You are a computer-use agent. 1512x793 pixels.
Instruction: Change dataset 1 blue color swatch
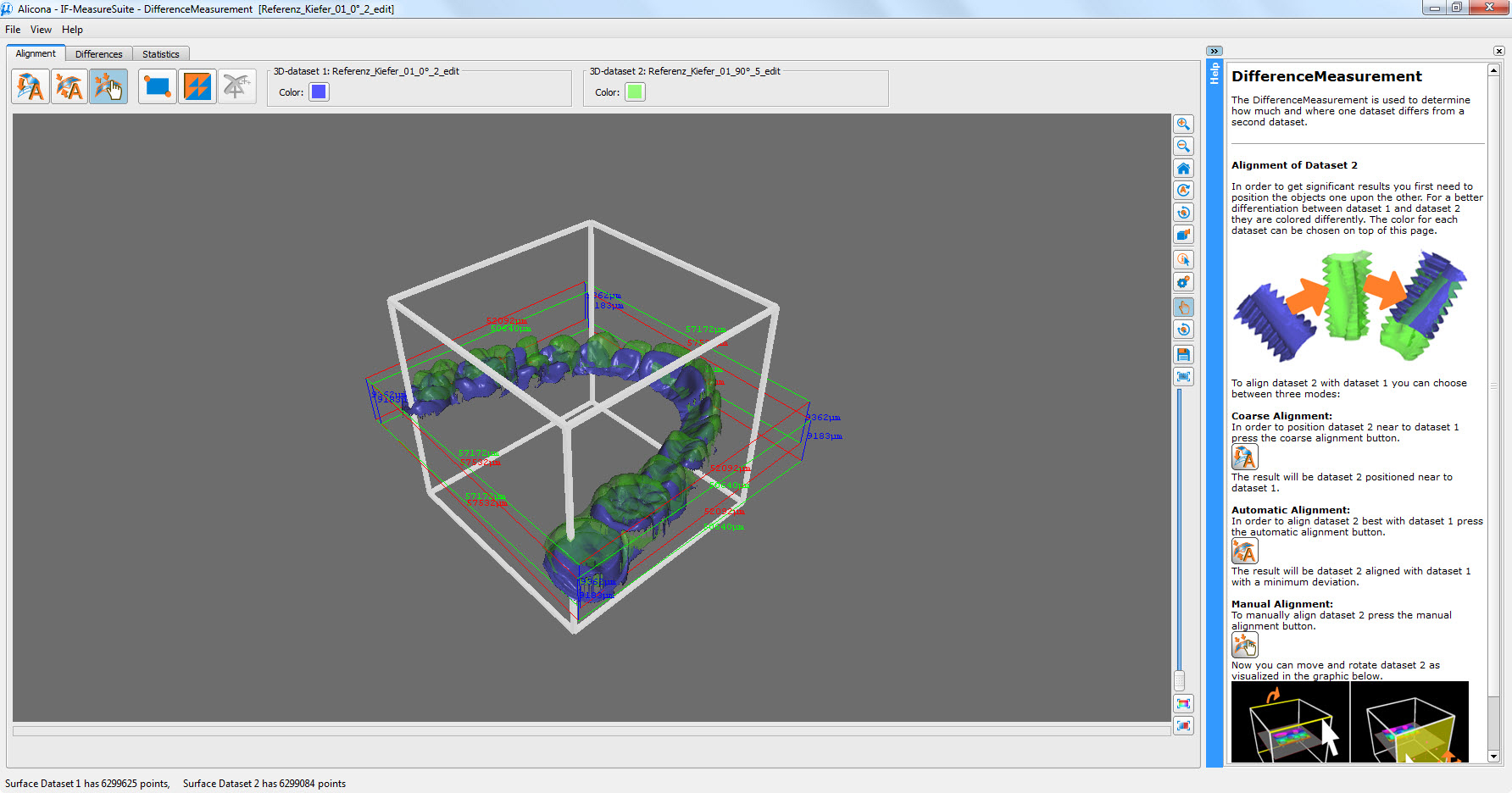pos(319,92)
